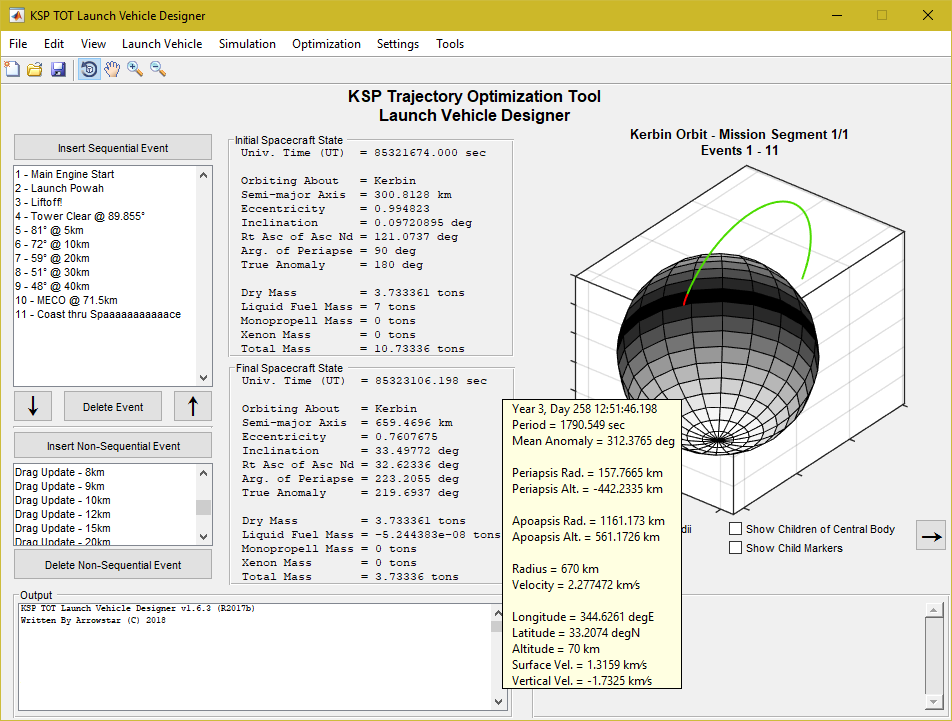Click the New file toolbar icon
Image resolution: width=952 pixels, height=721 pixels.
[12, 69]
